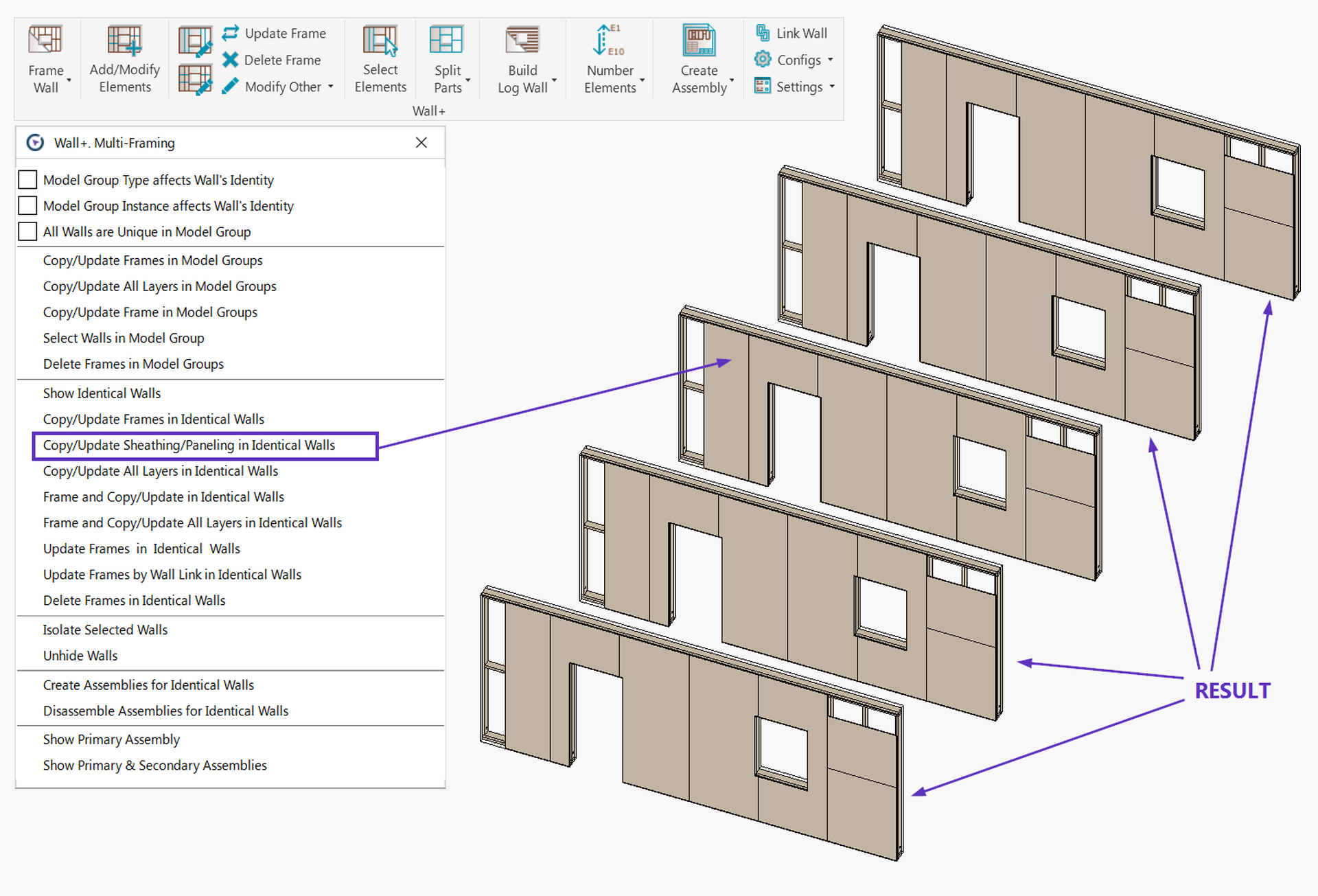The height and width of the screenshot is (896, 1318).
Task: Click the Build Log Wall icon
Action: 522,58
